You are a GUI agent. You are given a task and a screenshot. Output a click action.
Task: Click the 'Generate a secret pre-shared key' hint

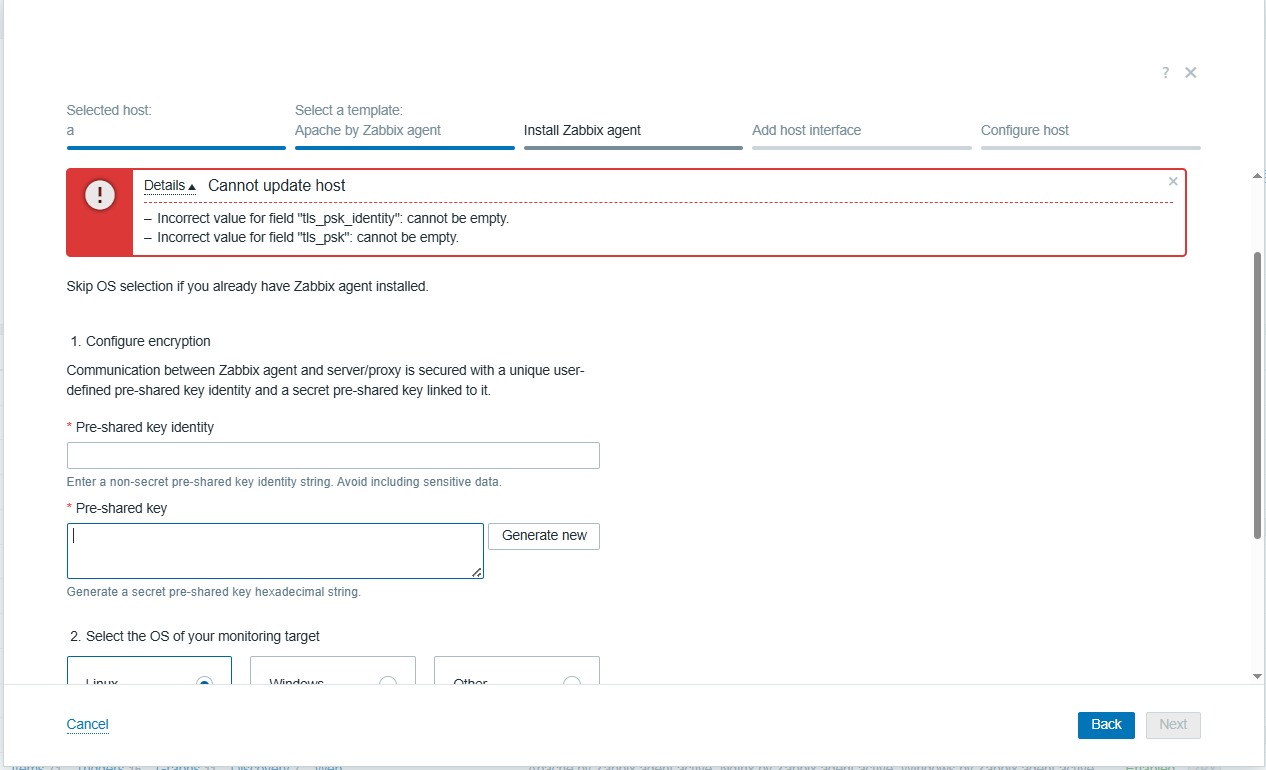tap(214, 592)
